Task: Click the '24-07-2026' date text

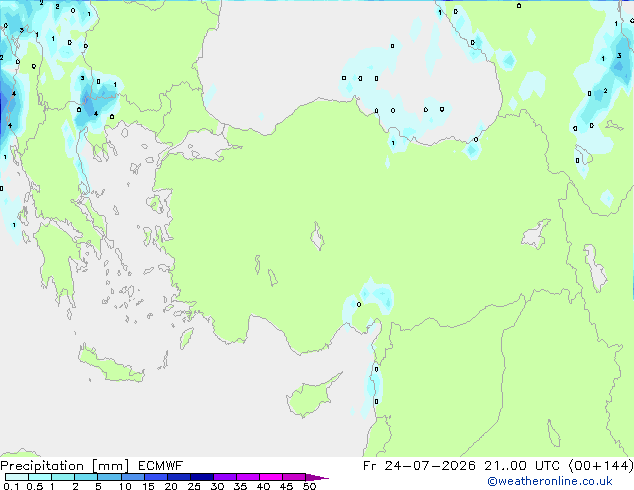Action: (430, 466)
